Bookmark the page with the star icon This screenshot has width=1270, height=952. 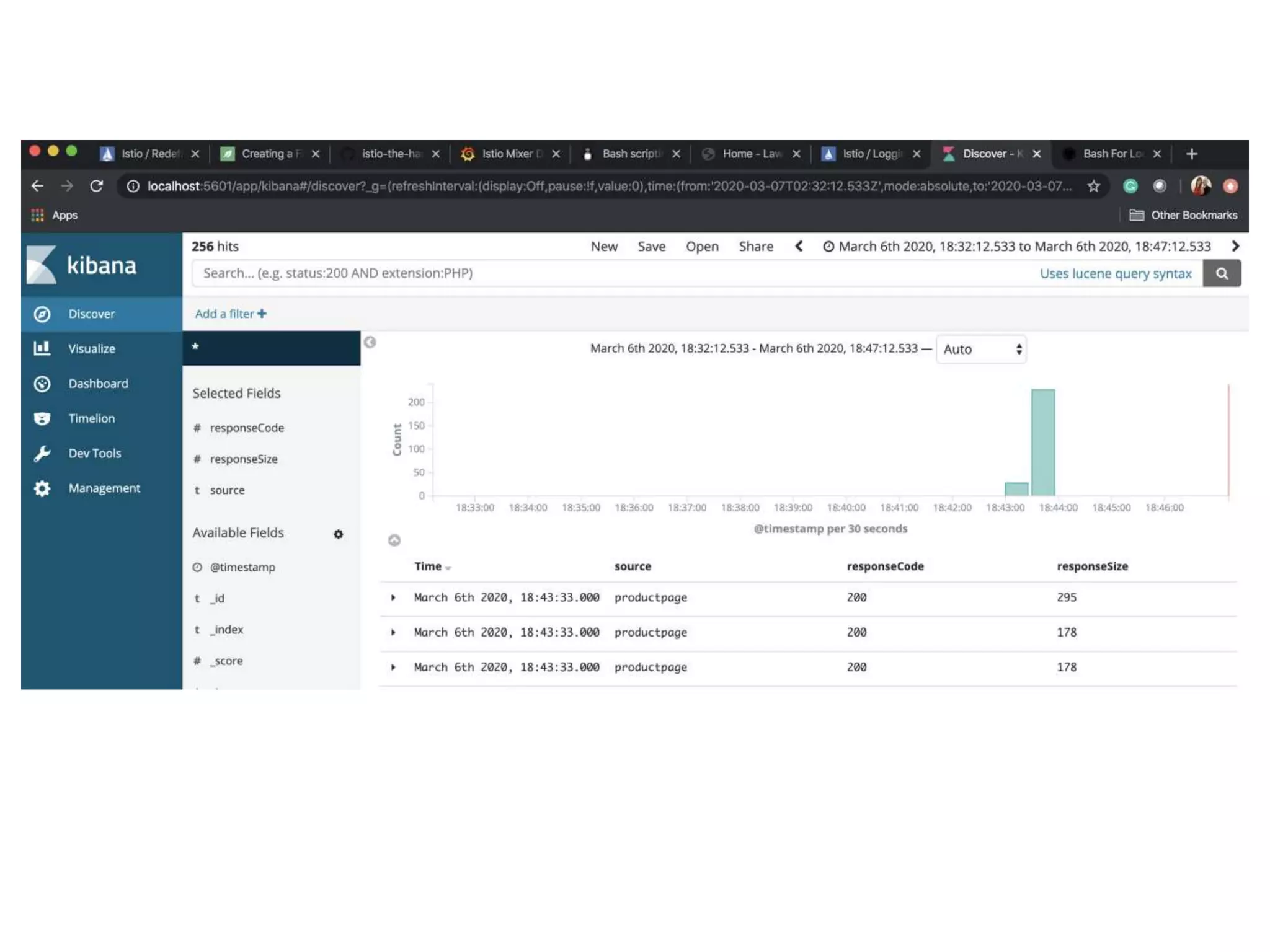1093,186
